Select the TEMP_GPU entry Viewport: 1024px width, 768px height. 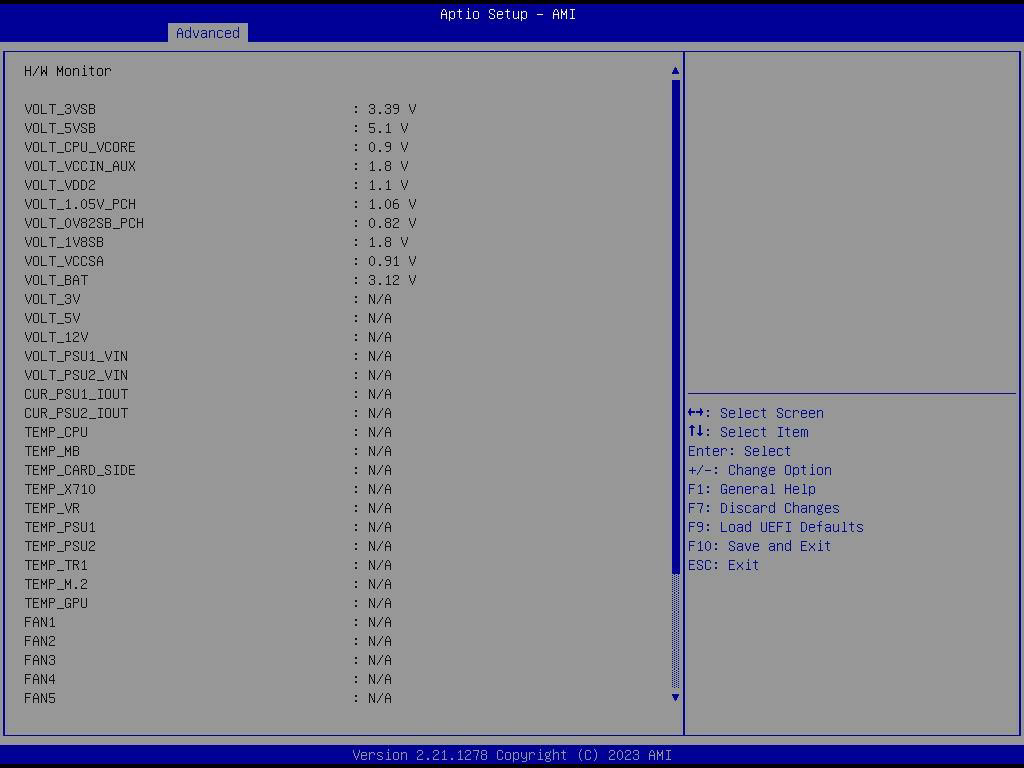pyautogui.click(x=56, y=603)
